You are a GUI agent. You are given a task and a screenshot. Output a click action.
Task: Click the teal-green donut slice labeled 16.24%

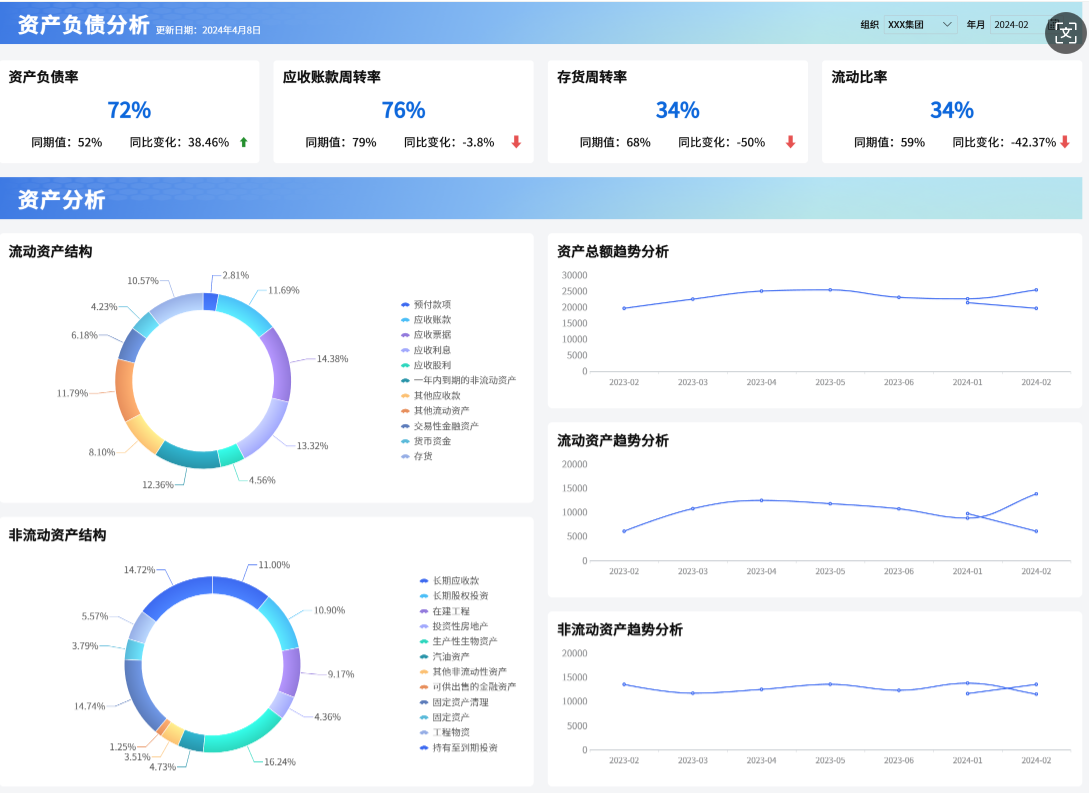click(x=244, y=735)
